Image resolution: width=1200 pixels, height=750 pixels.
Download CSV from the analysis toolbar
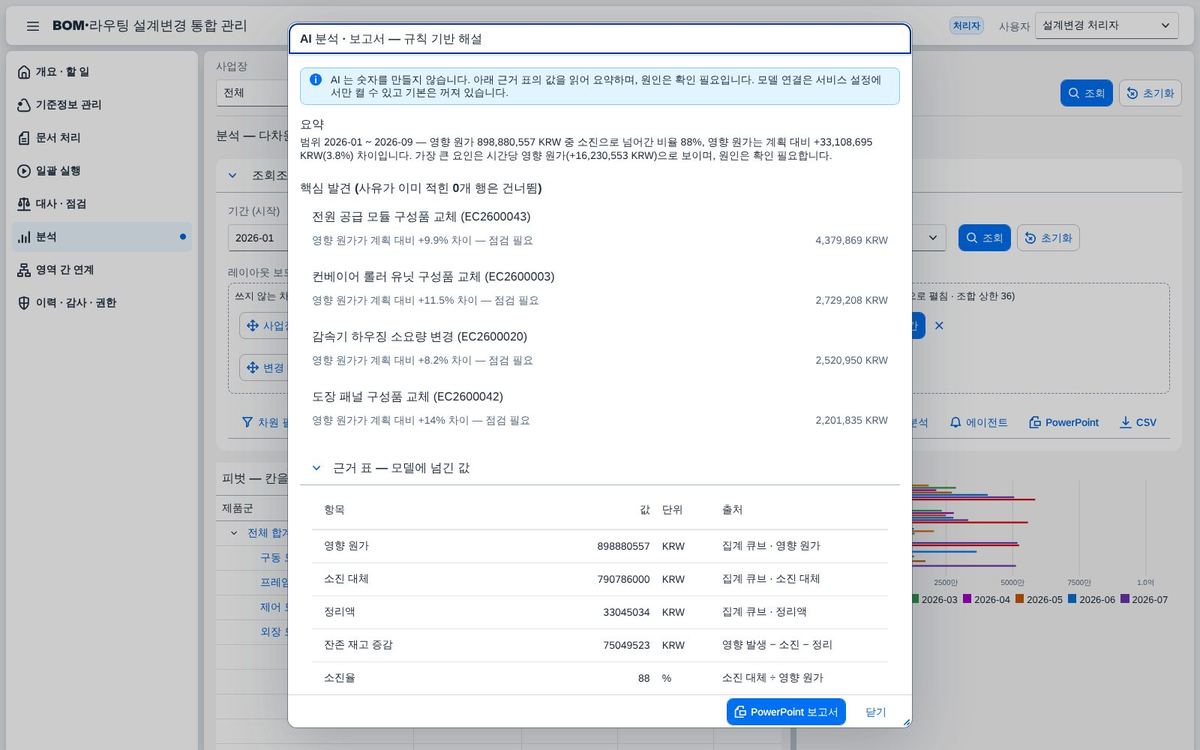point(1138,423)
